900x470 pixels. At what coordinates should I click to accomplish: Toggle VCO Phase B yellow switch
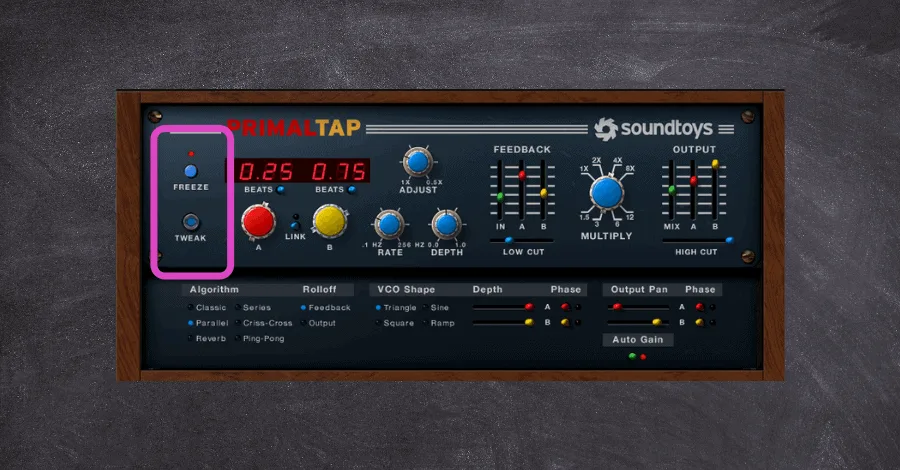(565, 323)
